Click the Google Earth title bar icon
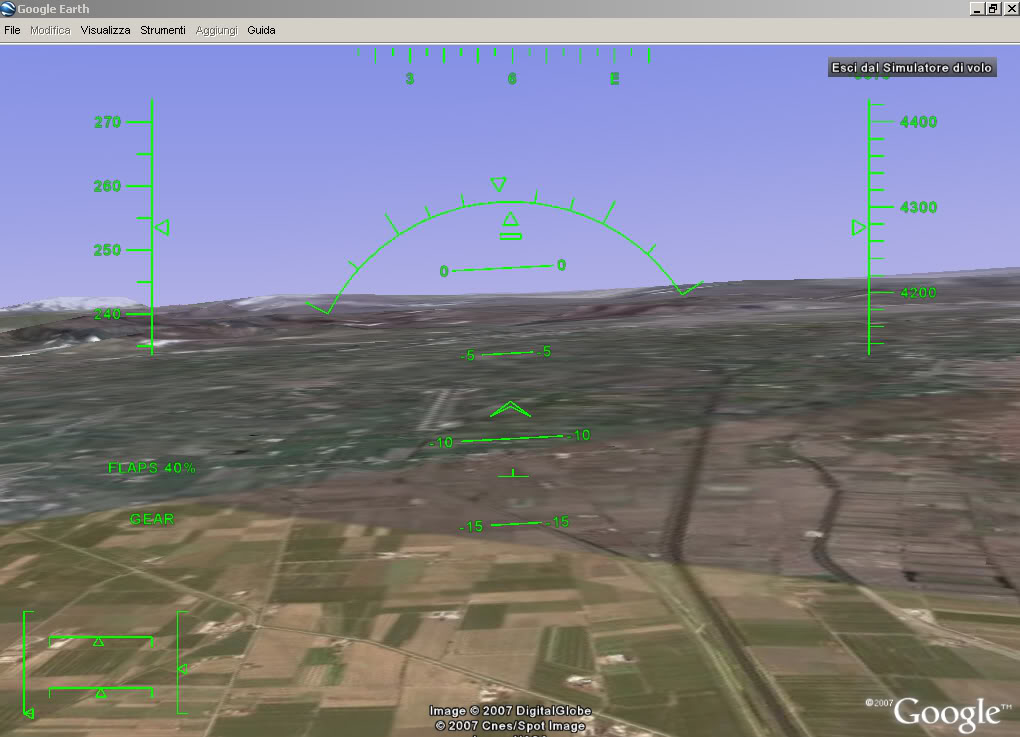Screen dimensions: 1020x737 (8, 9)
